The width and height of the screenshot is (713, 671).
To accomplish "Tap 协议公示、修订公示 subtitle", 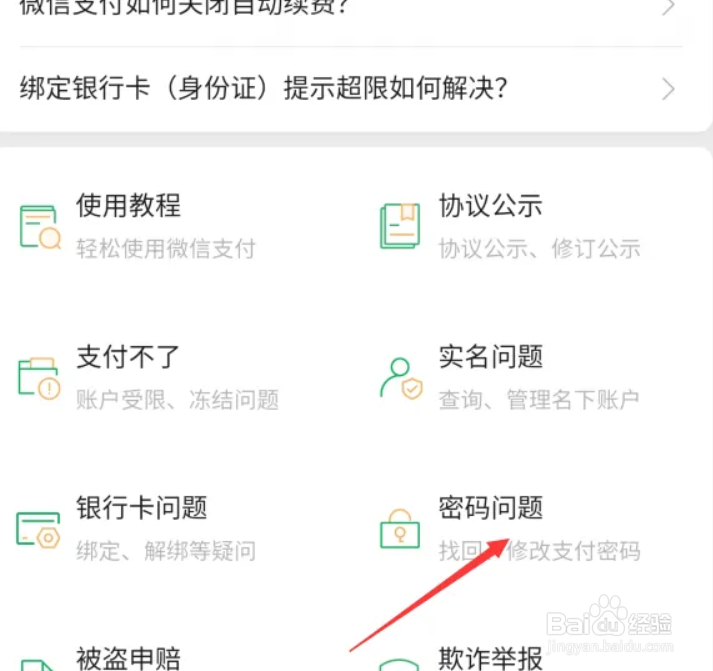I will (x=540, y=249).
